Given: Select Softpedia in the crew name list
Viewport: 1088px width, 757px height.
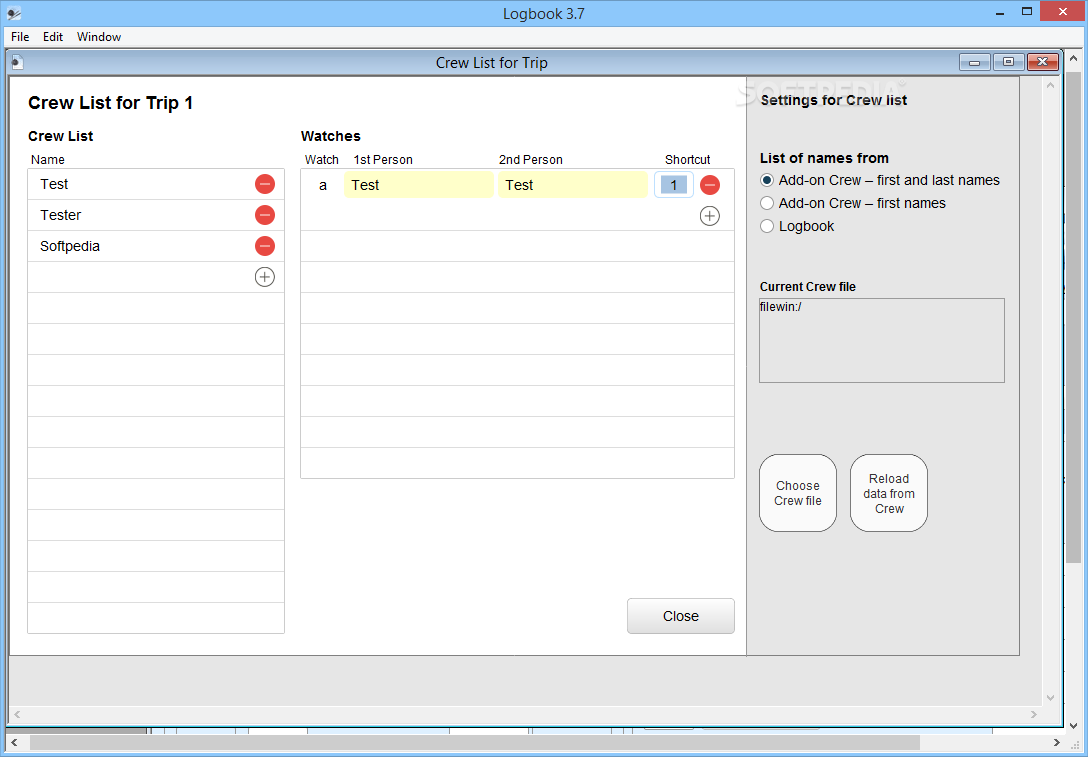Looking at the screenshot, I should (69, 246).
